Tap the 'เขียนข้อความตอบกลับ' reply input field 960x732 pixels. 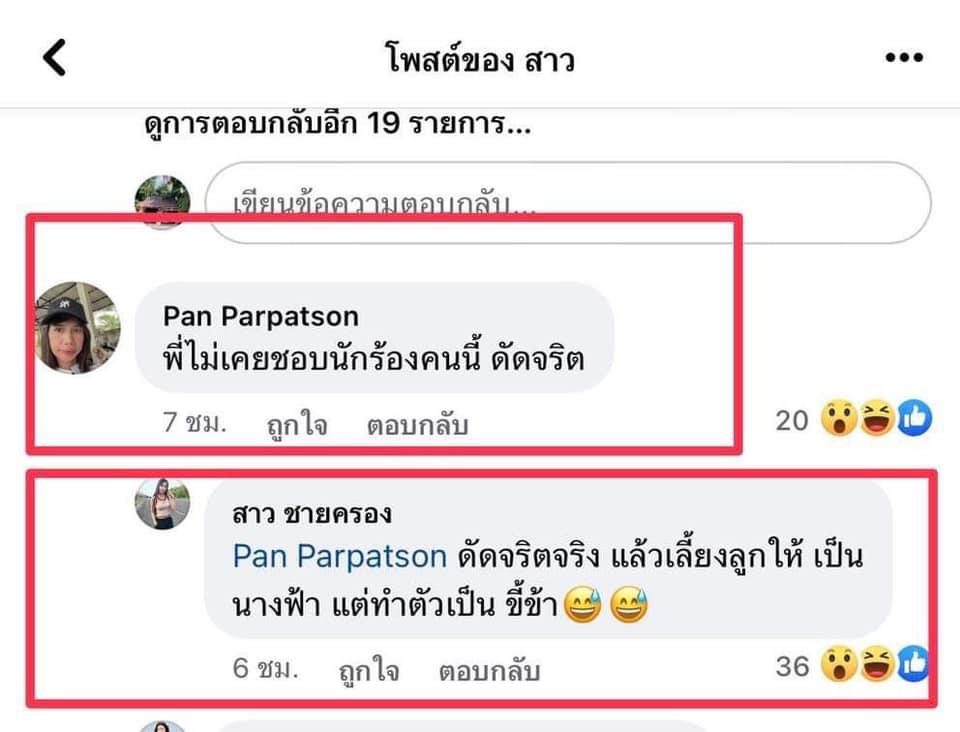pyautogui.click(x=568, y=203)
